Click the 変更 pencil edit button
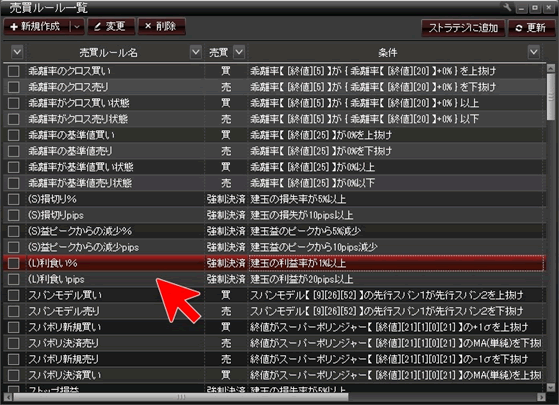 point(111,27)
